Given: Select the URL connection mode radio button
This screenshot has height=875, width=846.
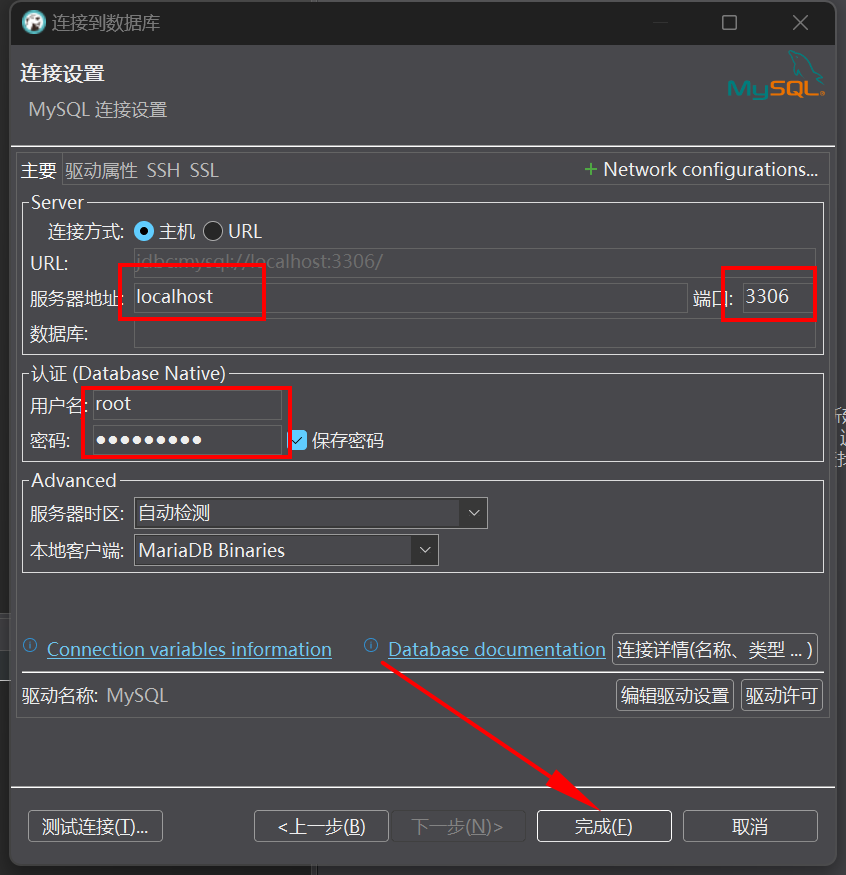Looking at the screenshot, I should coord(212,231).
